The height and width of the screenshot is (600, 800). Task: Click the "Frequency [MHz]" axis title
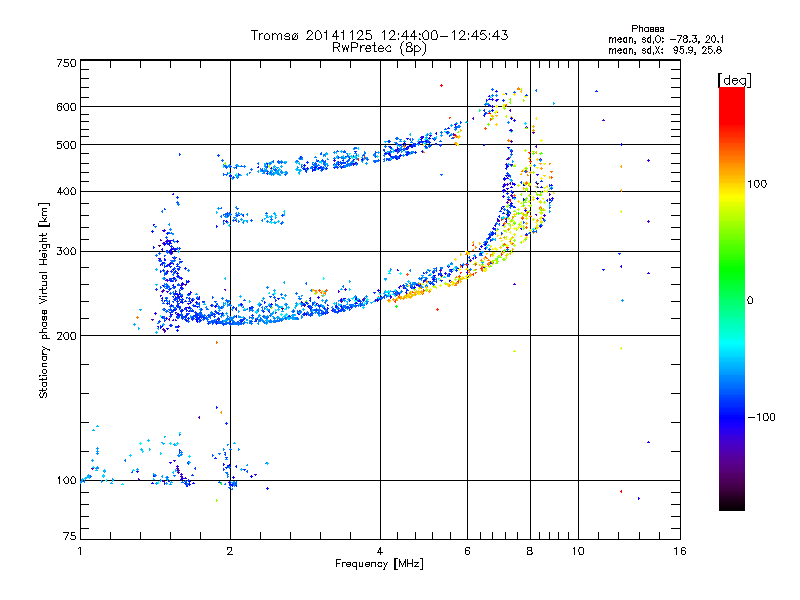click(379, 564)
